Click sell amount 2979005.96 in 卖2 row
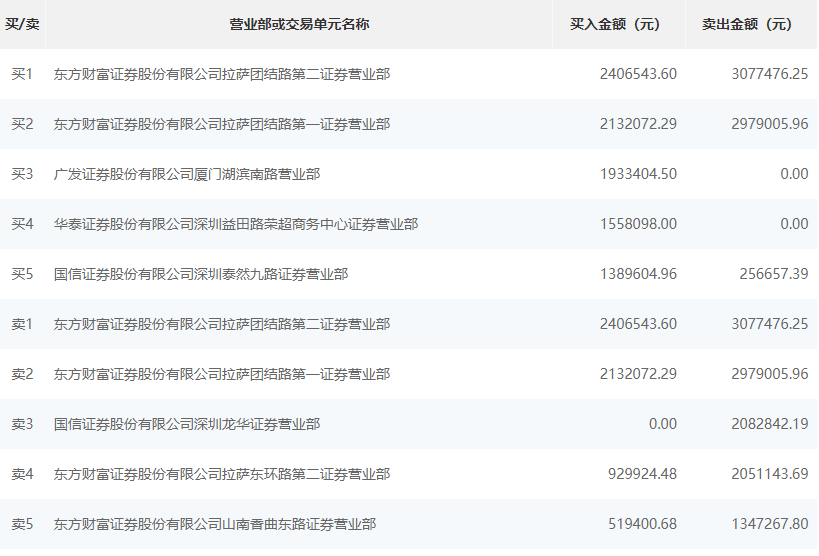Viewport: 819px width, 556px height. coord(770,374)
